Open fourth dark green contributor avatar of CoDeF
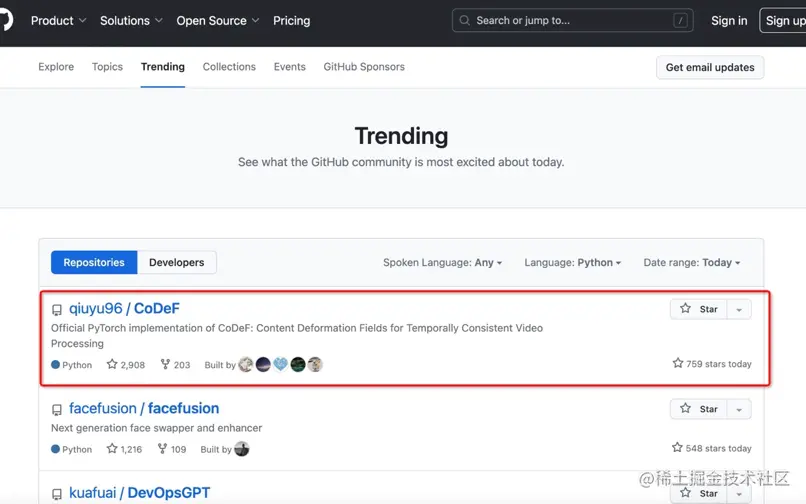 298,365
